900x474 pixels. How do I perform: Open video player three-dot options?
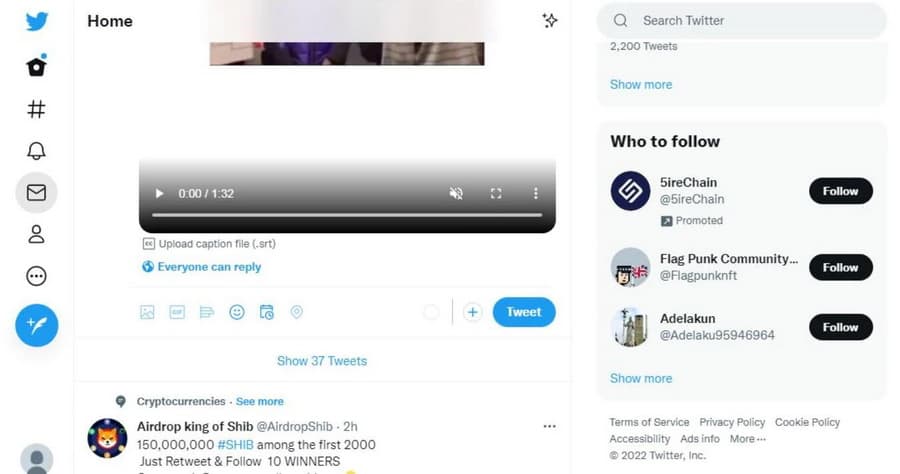(535, 193)
